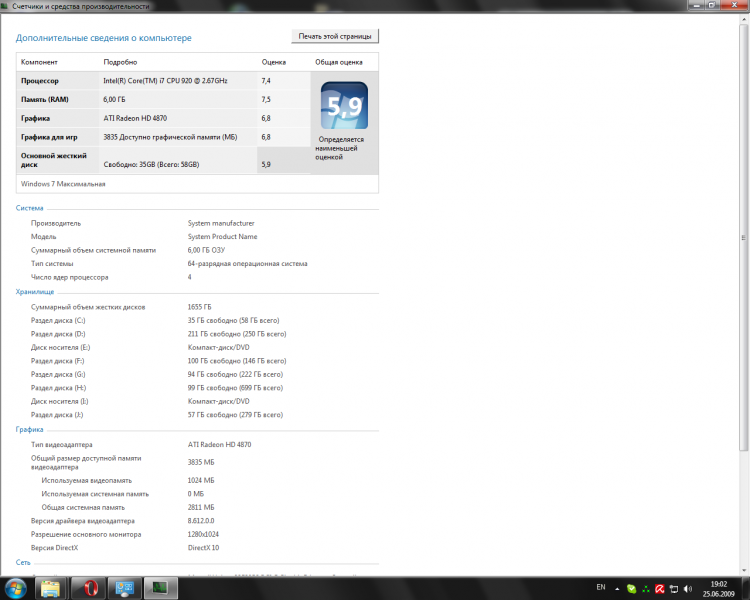Click '100 ГБ свободно (146 ГБ всего)'
This screenshot has height=600, width=750.
click(x=237, y=361)
